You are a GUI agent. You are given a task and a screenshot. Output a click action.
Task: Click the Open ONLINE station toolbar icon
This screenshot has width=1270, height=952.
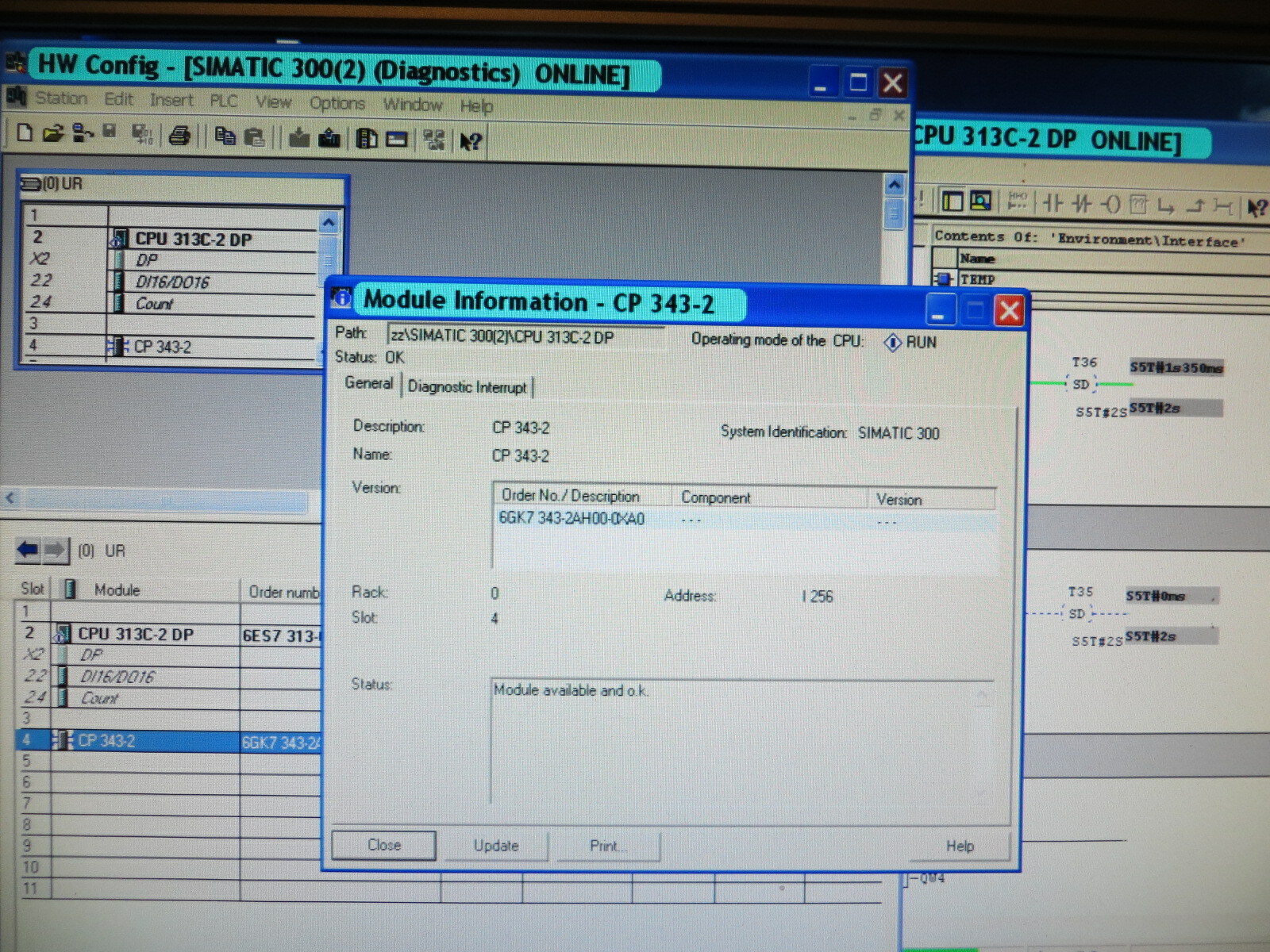coord(83,133)
